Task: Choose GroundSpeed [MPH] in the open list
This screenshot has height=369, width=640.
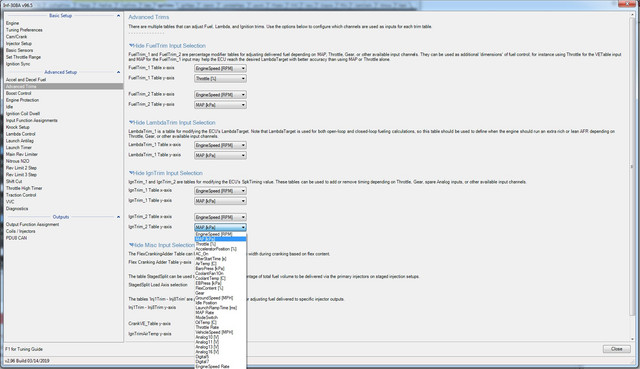Action: click(220, 298)
